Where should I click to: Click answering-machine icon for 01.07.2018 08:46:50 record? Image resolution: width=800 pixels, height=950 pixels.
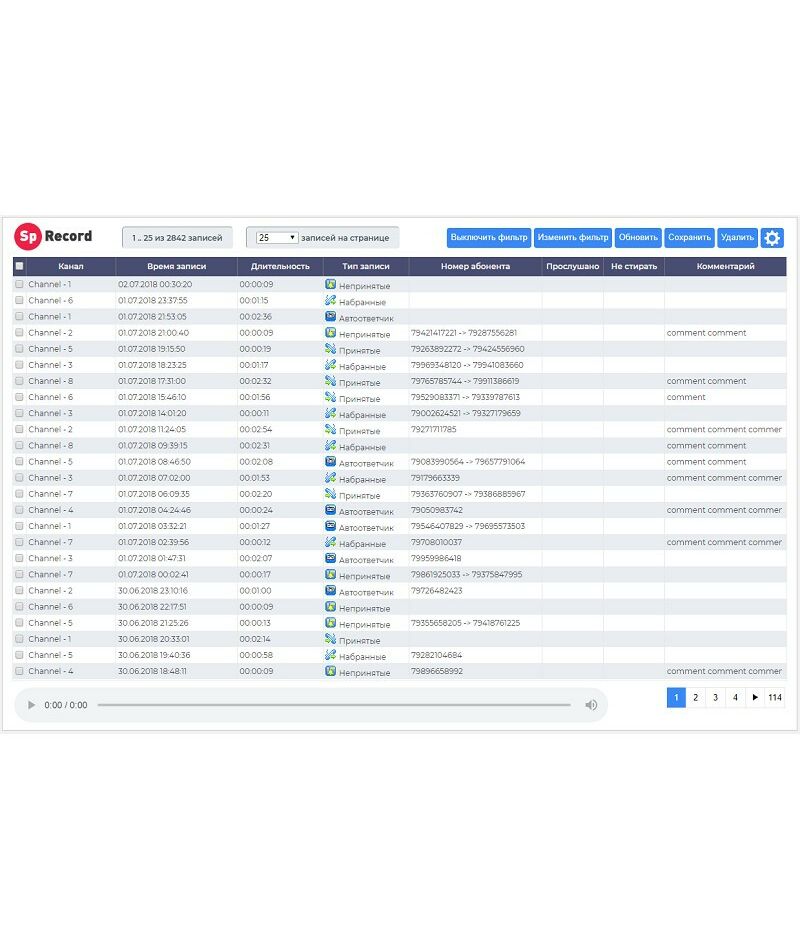330,461
